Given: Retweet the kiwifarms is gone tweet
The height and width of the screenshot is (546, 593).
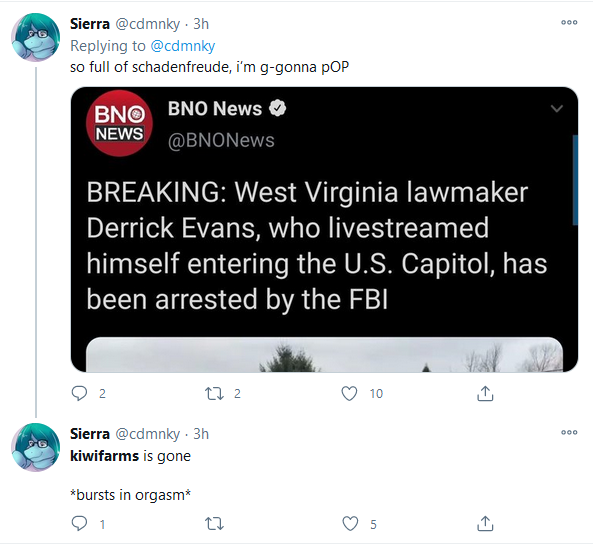Looking at the screenshot, I should click(214, 524).
